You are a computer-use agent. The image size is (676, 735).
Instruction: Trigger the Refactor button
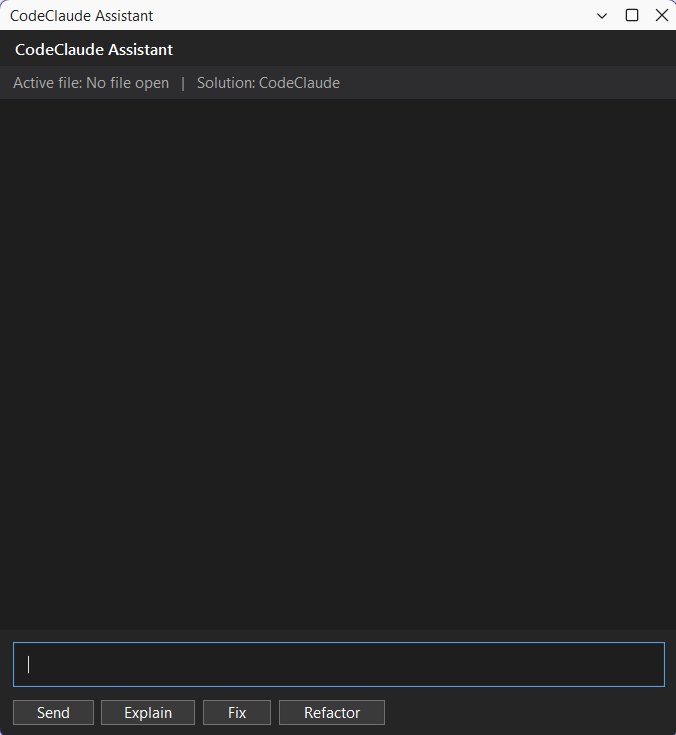[x=332, y=713]
